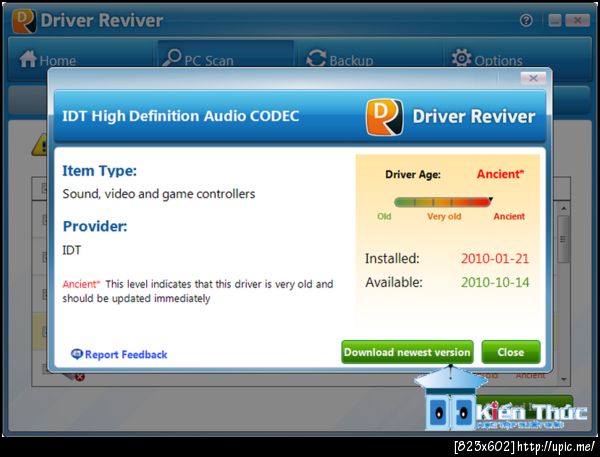
Task: Minimize the Driver Reviver main window
Action: click(x=554, y=20)
